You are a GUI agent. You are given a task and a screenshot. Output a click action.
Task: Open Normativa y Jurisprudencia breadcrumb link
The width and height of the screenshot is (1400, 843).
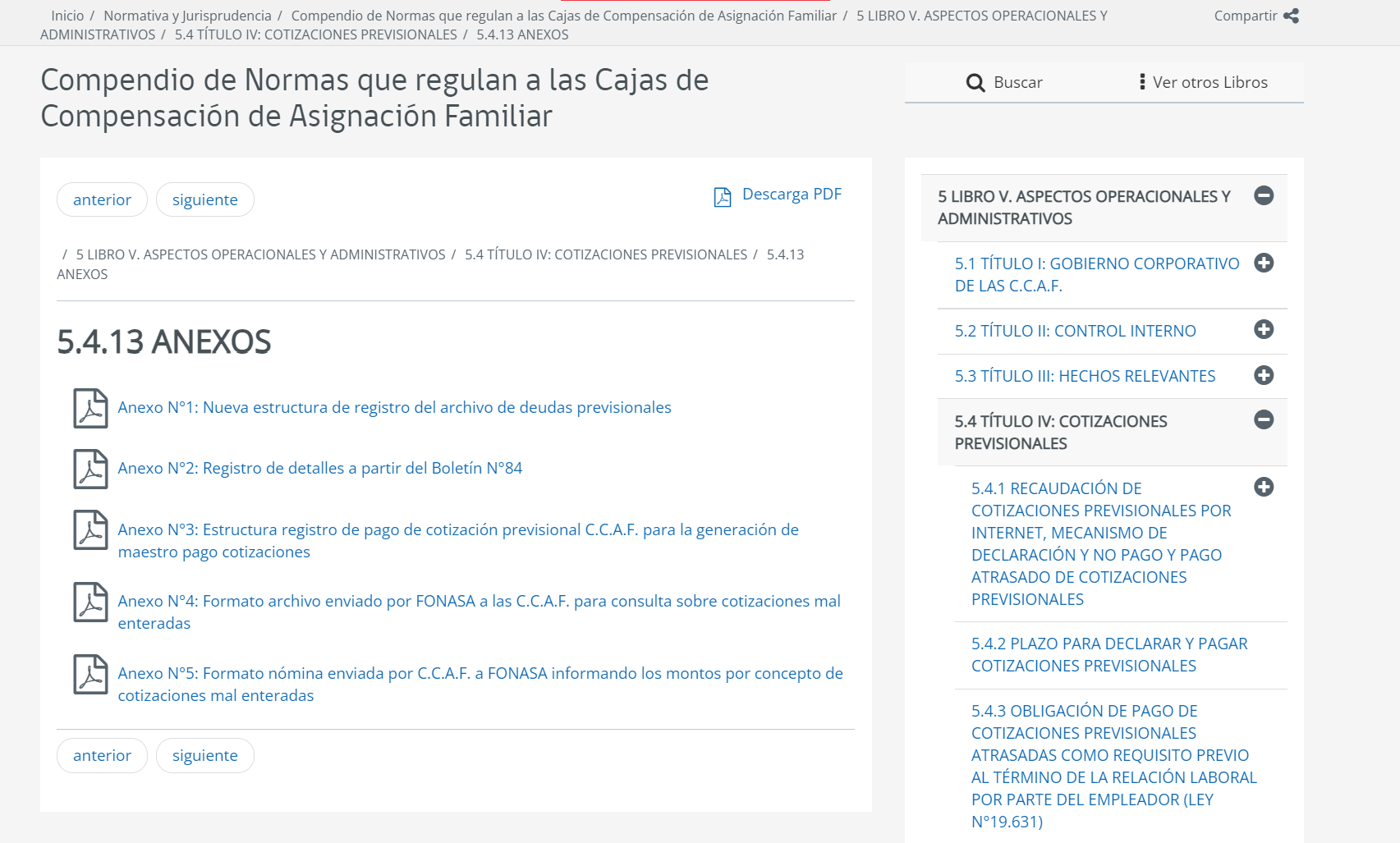pyautogui.click(x=187, y=16)
